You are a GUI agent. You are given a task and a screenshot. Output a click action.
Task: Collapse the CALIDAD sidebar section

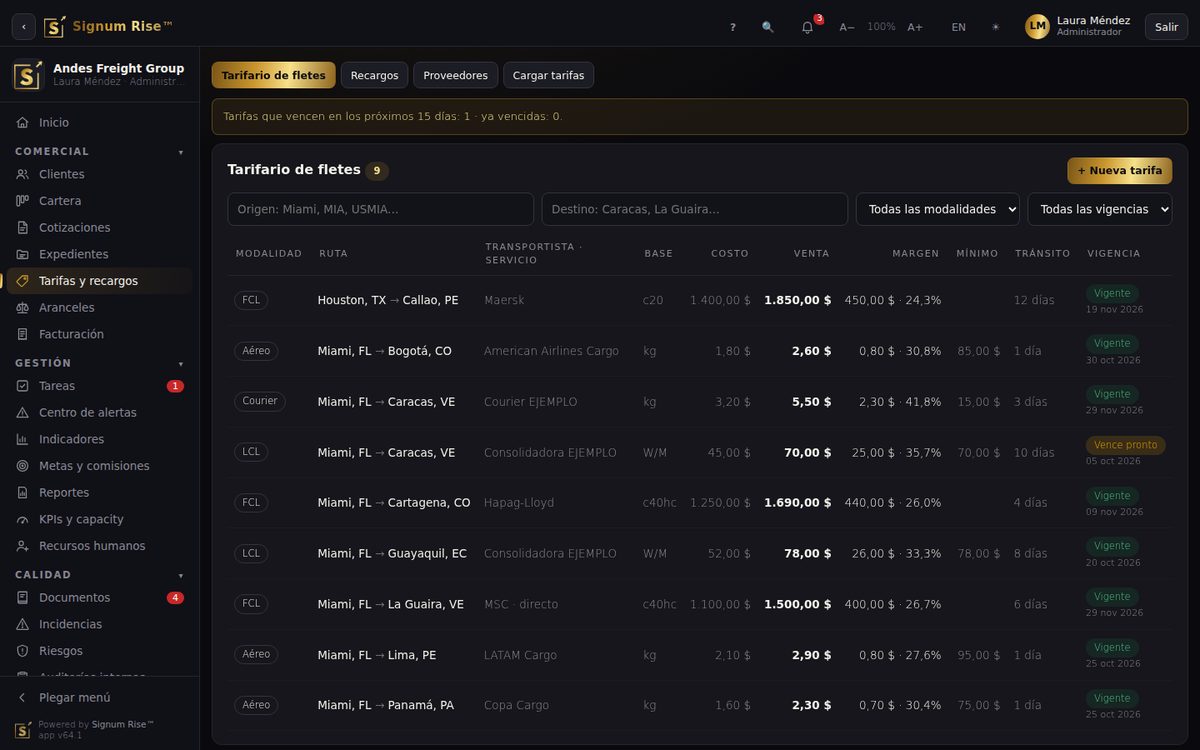[x=100, y=575]
